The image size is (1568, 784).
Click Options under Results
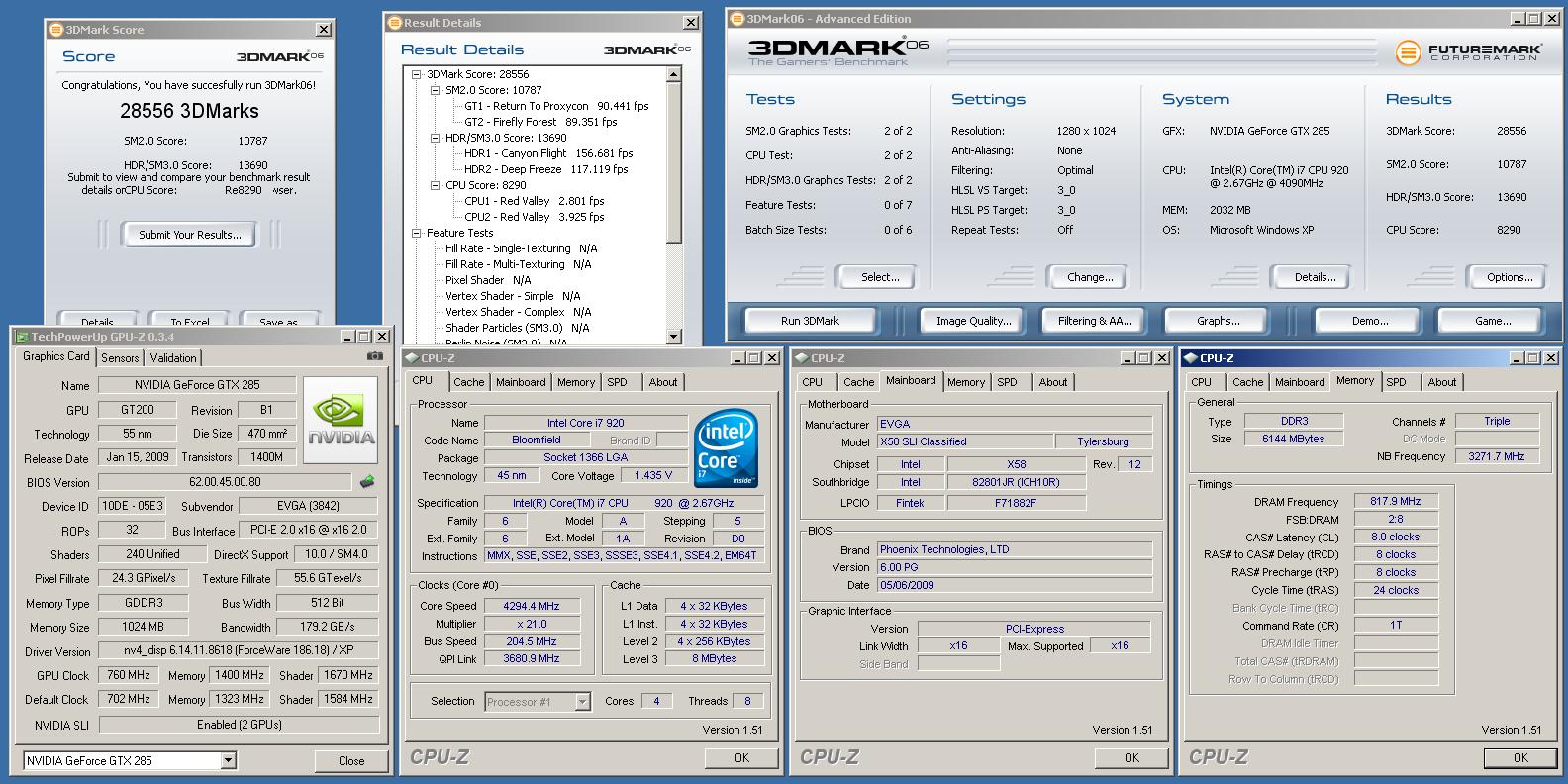(1510, 277)
